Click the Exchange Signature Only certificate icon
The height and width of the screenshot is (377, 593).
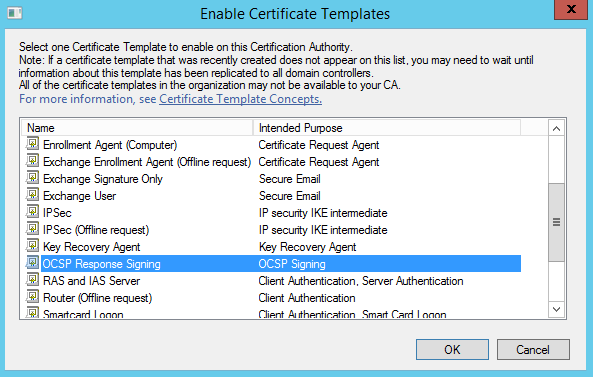click(33, 178)
